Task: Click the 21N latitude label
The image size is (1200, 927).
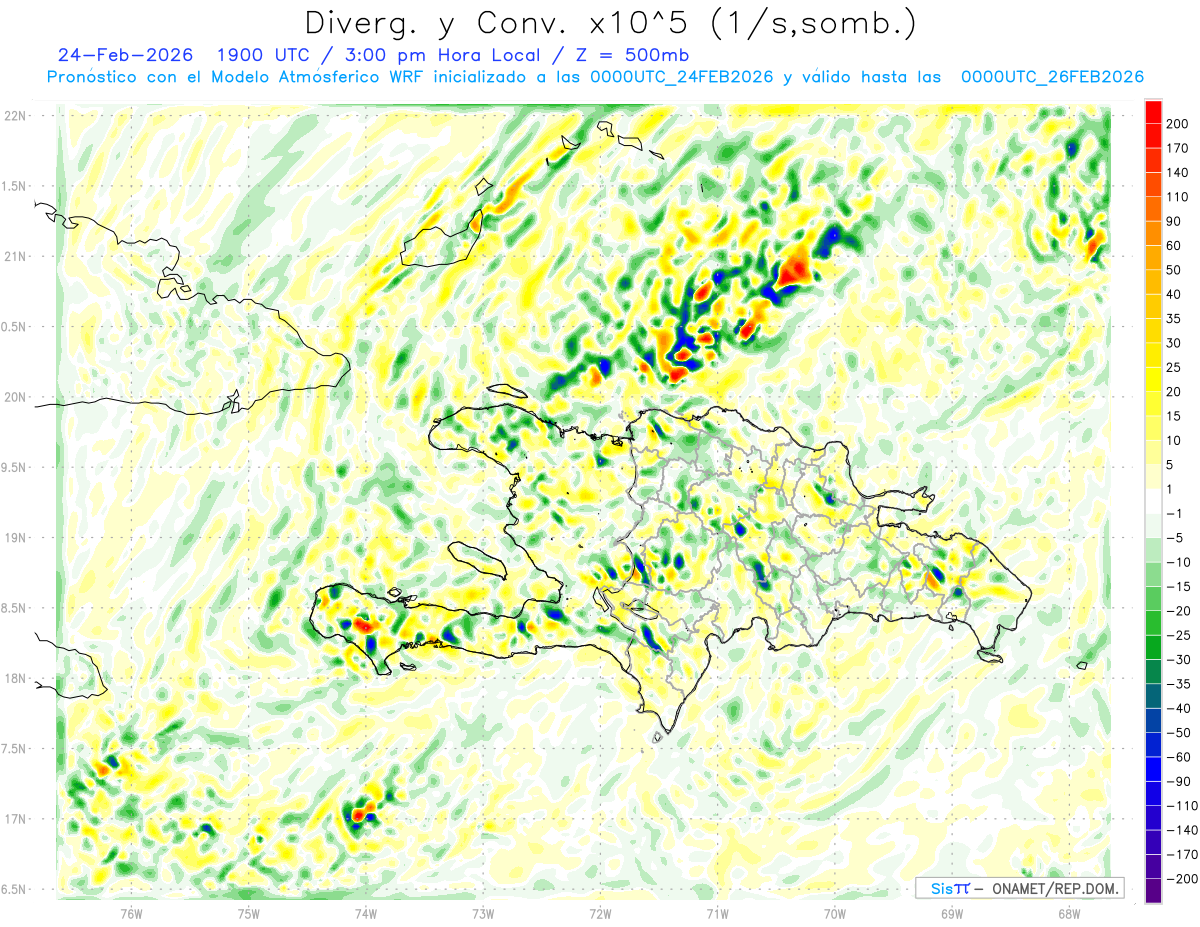Action: point(14,256)
